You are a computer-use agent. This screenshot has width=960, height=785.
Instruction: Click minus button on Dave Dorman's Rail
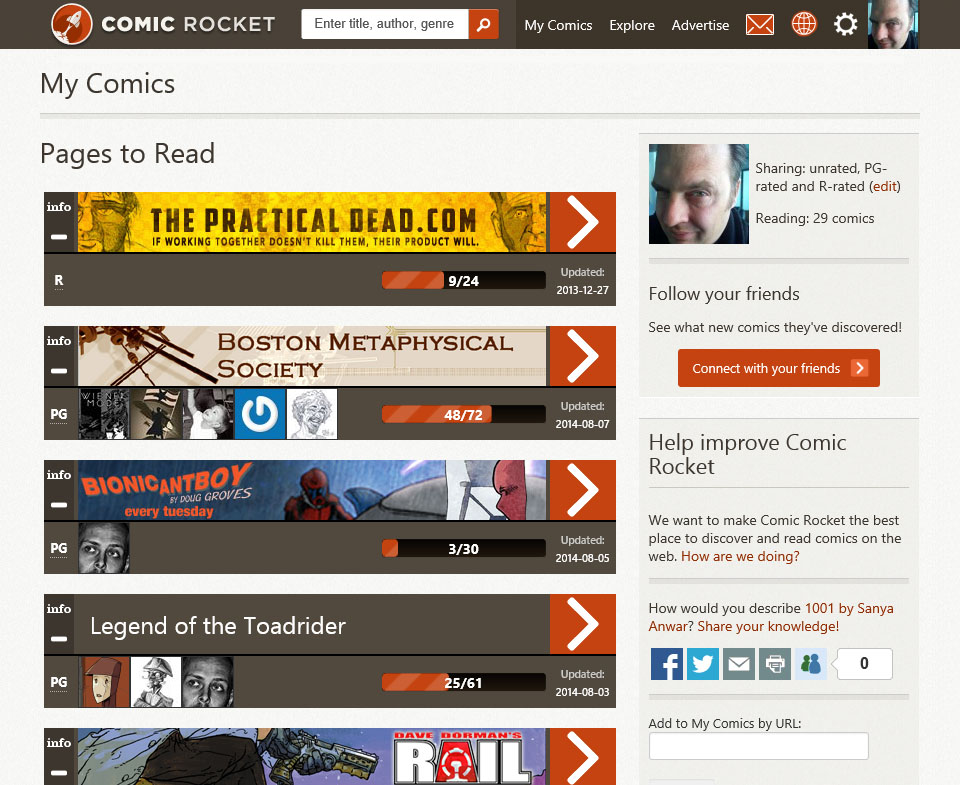tap(59, 773)
